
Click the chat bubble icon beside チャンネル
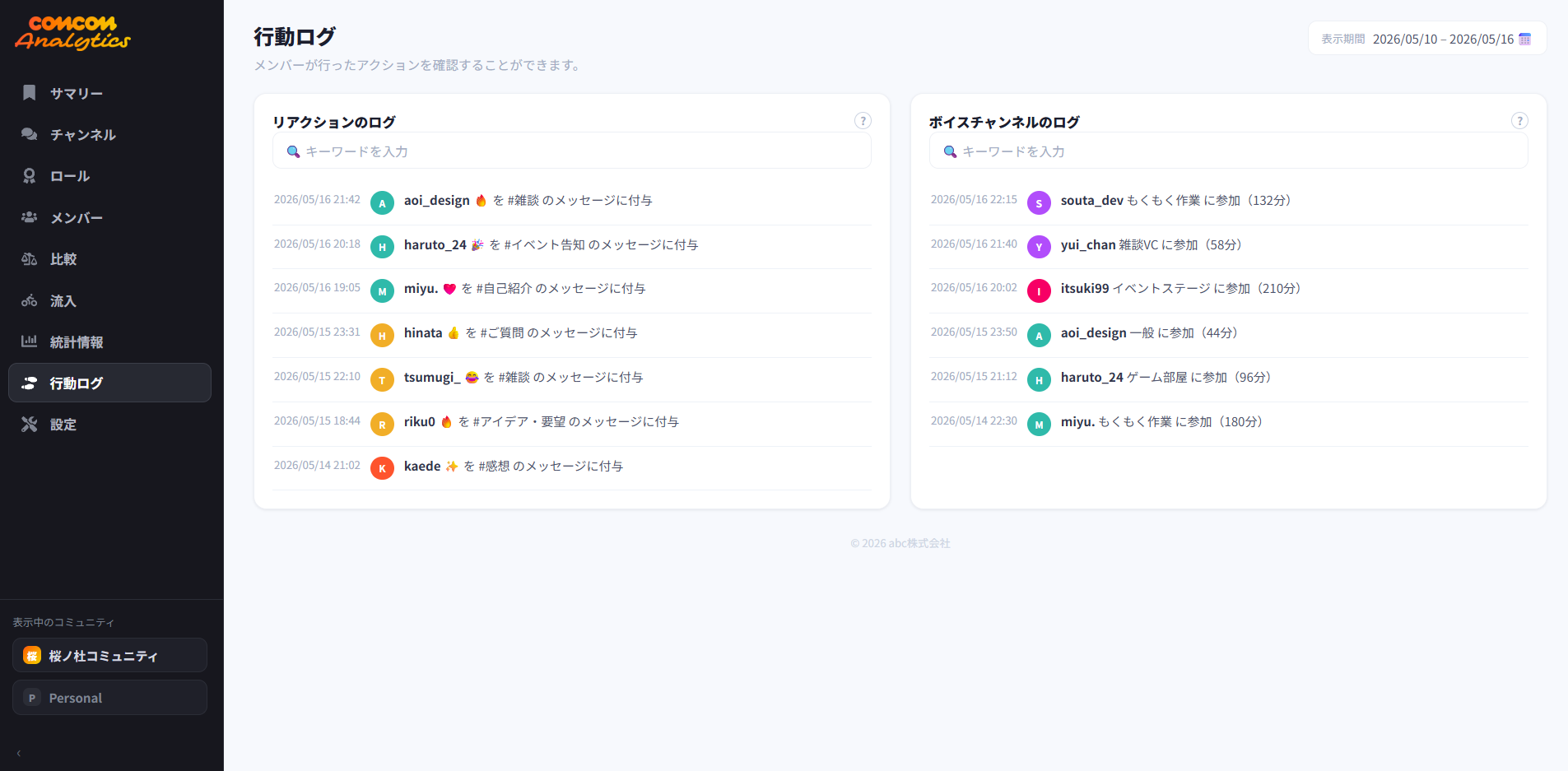(x=30, y=134)
